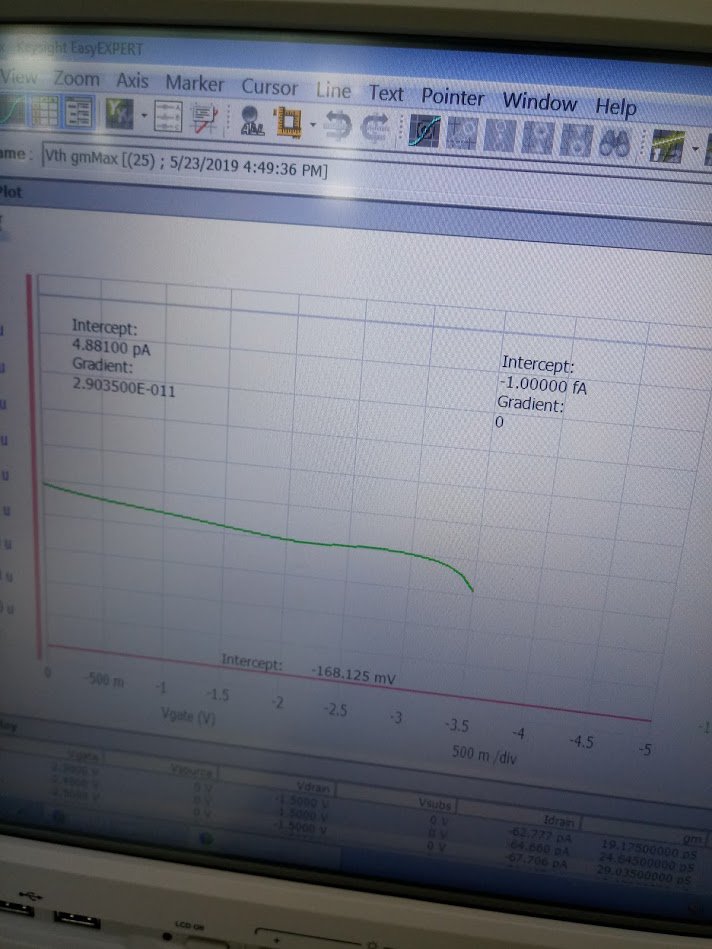Viewport: 712px width, 949px height.
Task: Open the Axis menu
Action: click(x=132, y=80)
